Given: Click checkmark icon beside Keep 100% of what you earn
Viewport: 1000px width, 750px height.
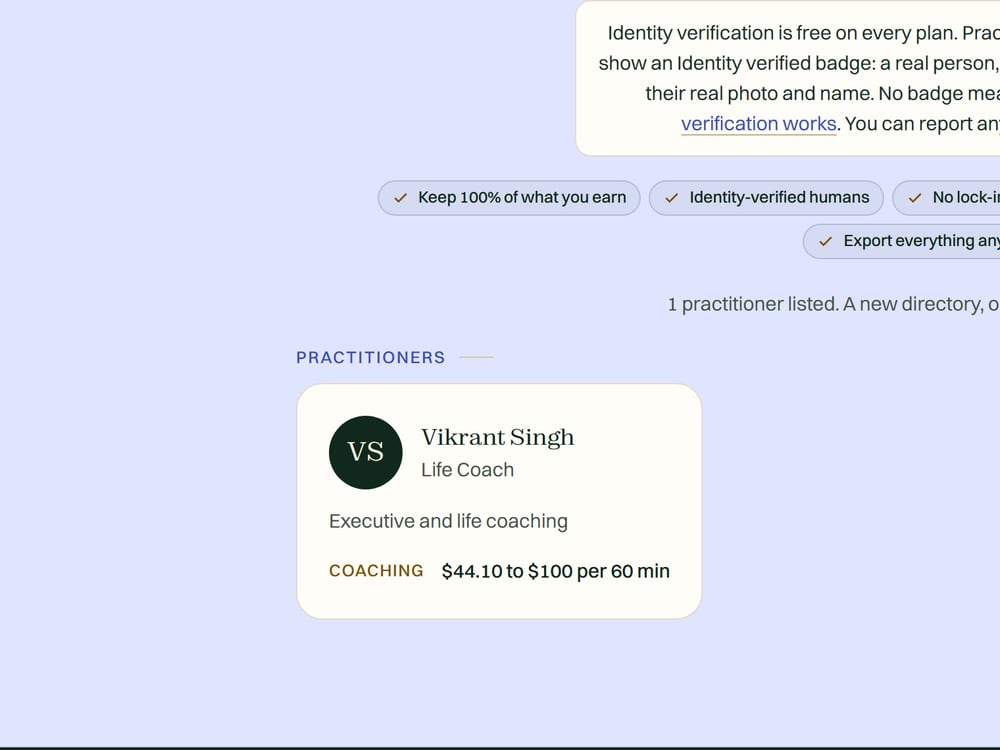Looking at the screenshot, I should tap(401, 198).
